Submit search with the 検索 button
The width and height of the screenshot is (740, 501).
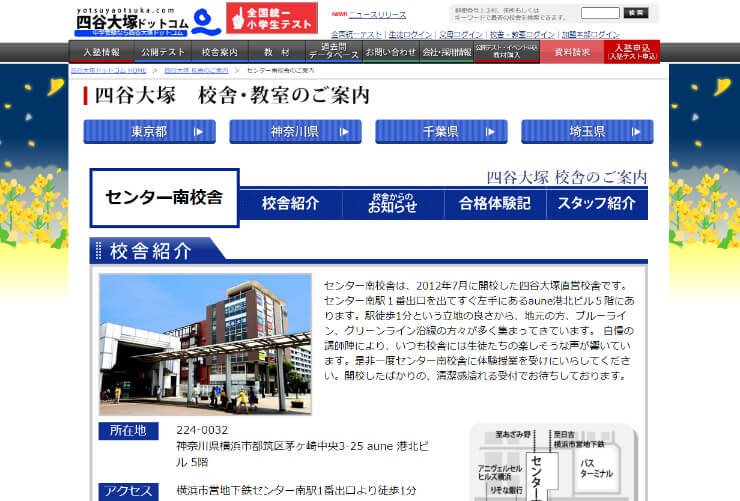pyautogui.click(x=636, y=13)
